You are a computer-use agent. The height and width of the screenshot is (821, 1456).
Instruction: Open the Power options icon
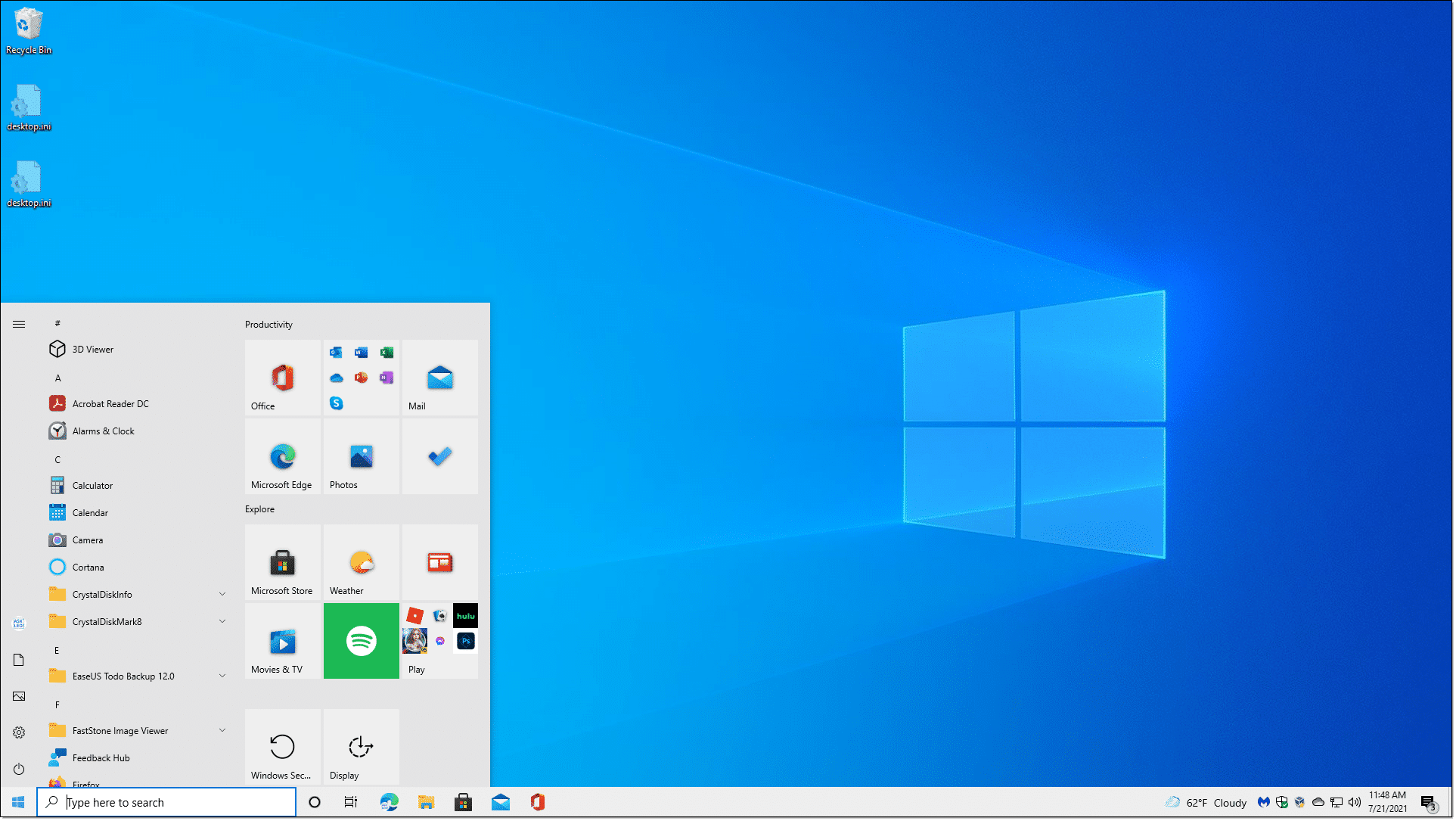coord(19,769)
